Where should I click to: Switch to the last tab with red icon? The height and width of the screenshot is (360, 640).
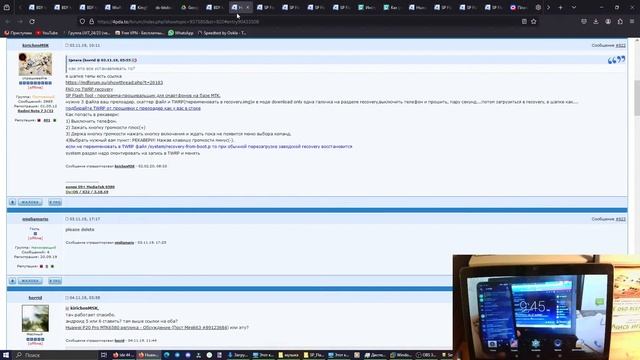[519, 7]
